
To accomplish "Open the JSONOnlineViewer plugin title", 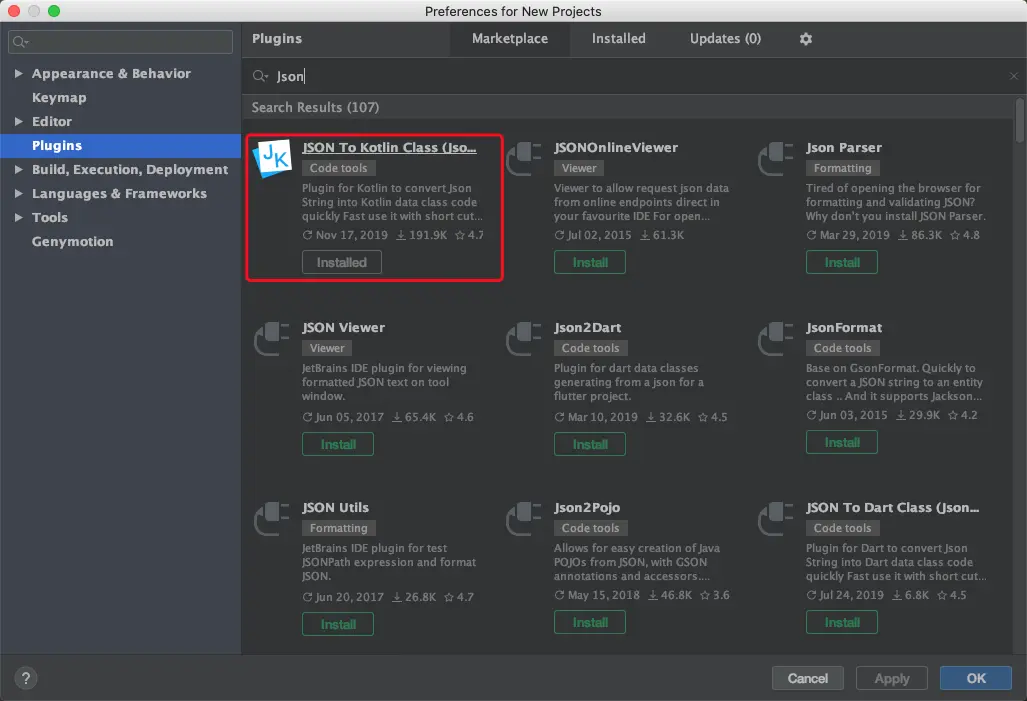I will point(616,147).
